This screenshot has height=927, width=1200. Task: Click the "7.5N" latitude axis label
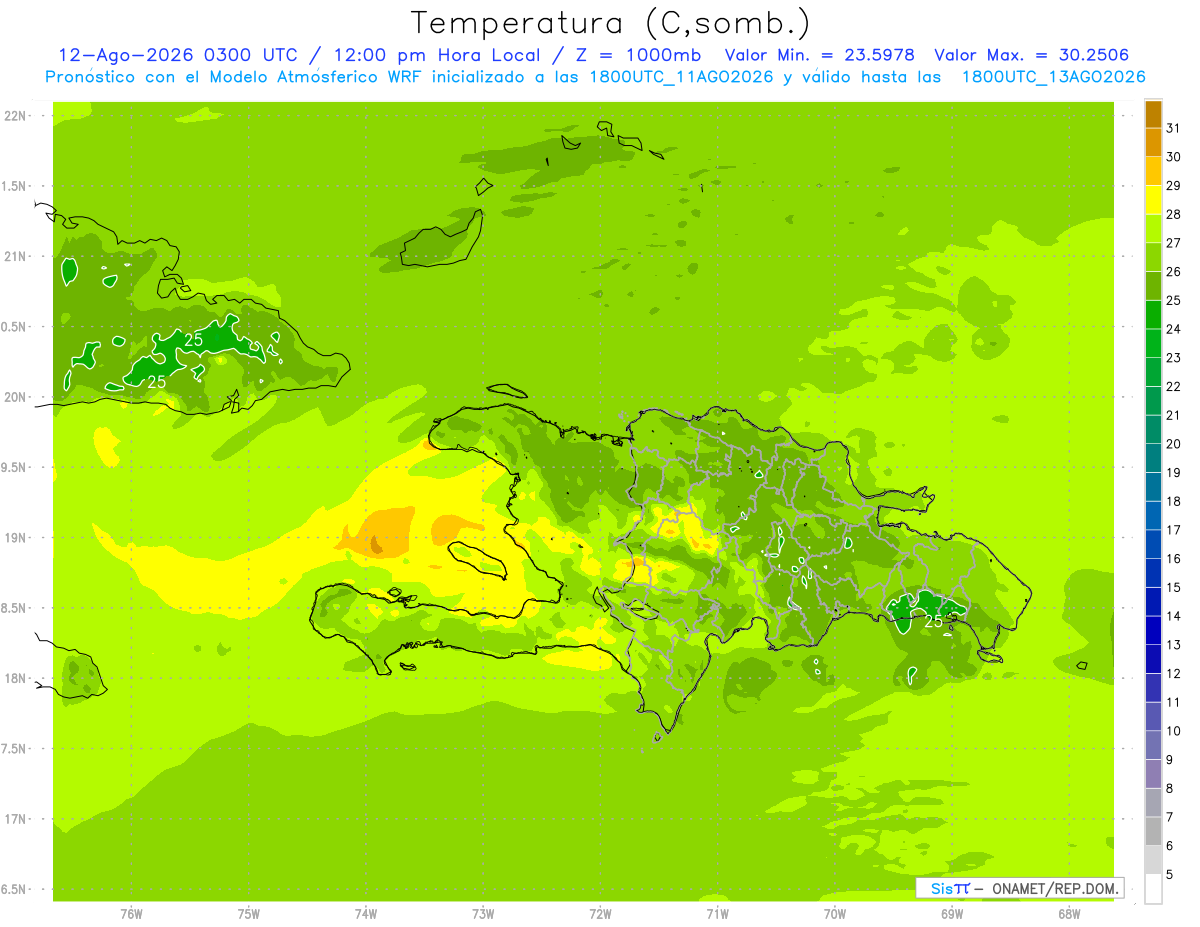pos(15,748)
